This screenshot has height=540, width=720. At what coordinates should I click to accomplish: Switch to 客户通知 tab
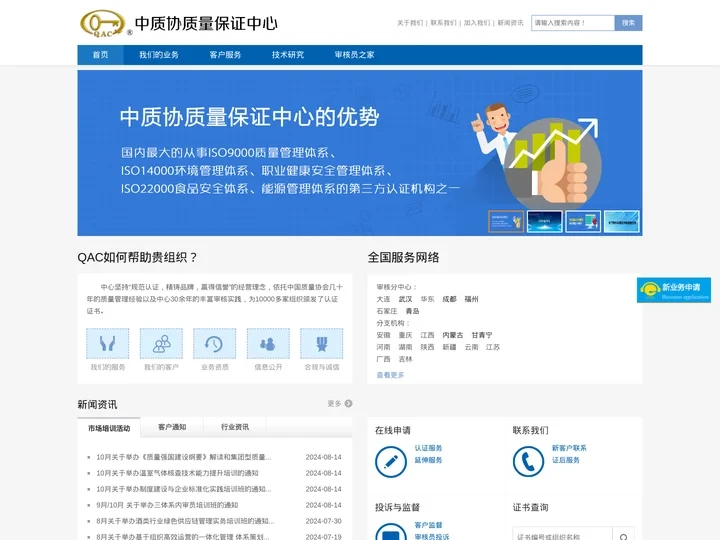(x=172, y=427)
